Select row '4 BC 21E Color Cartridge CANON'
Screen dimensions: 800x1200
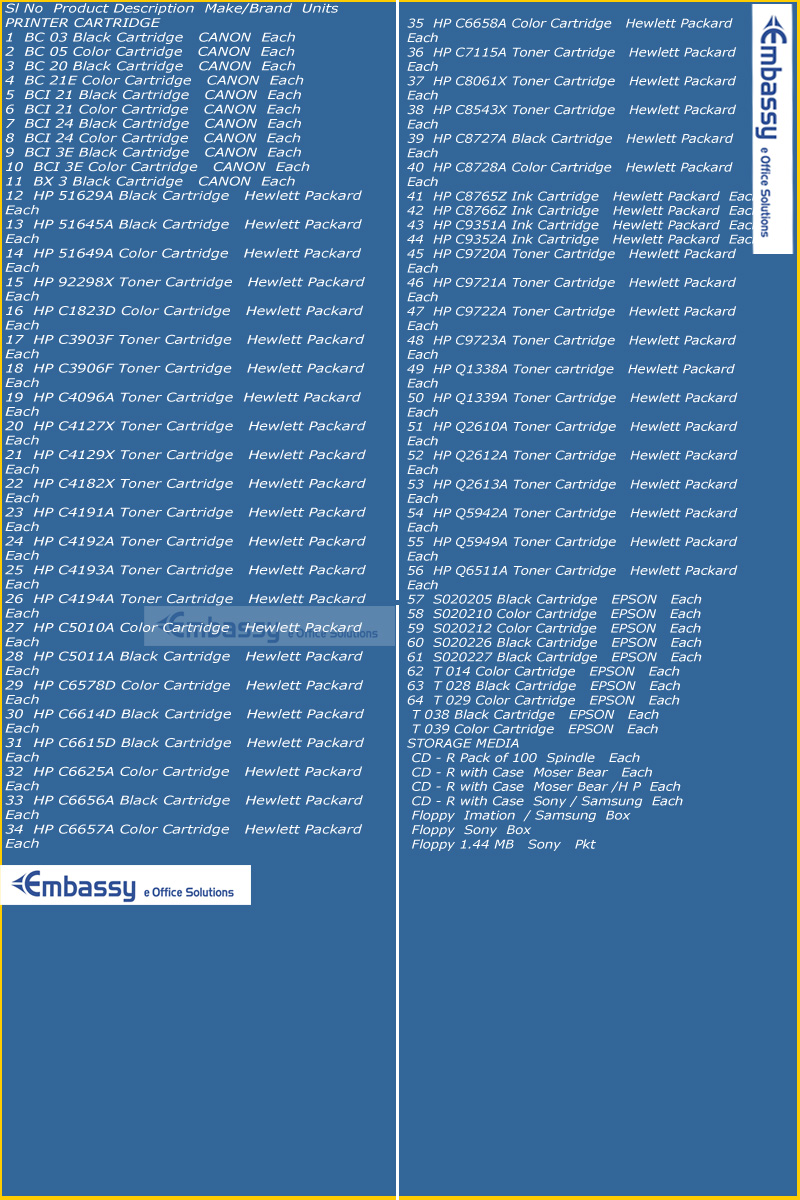(x=154, y=80)
